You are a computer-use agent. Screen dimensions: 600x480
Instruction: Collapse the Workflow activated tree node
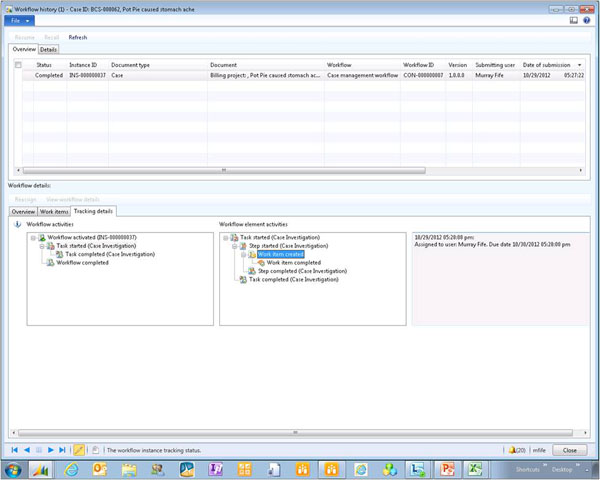click(x=34, y=237)
